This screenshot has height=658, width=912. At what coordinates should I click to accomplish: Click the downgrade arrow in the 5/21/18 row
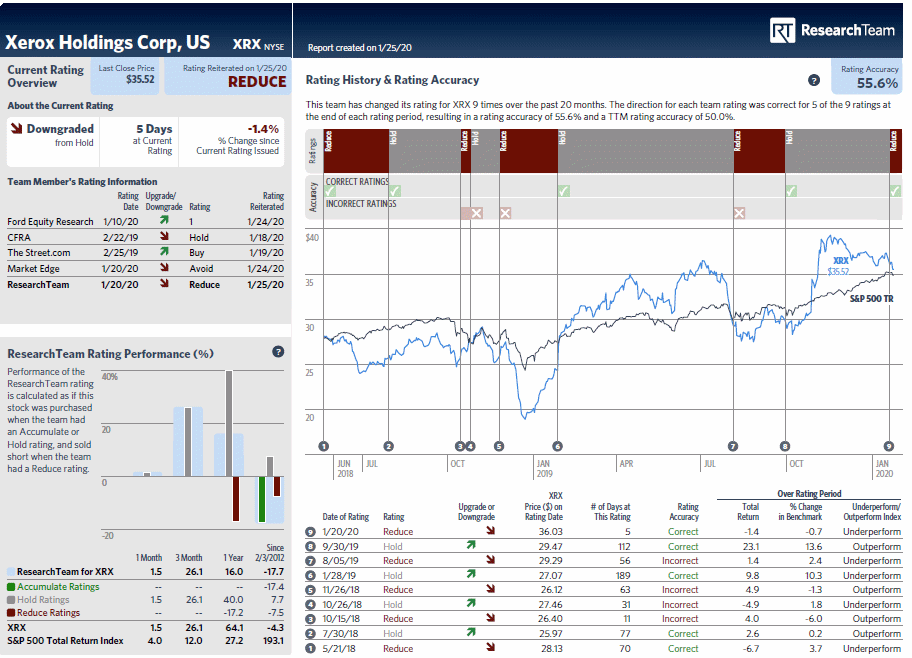click(x=491, y=646)
